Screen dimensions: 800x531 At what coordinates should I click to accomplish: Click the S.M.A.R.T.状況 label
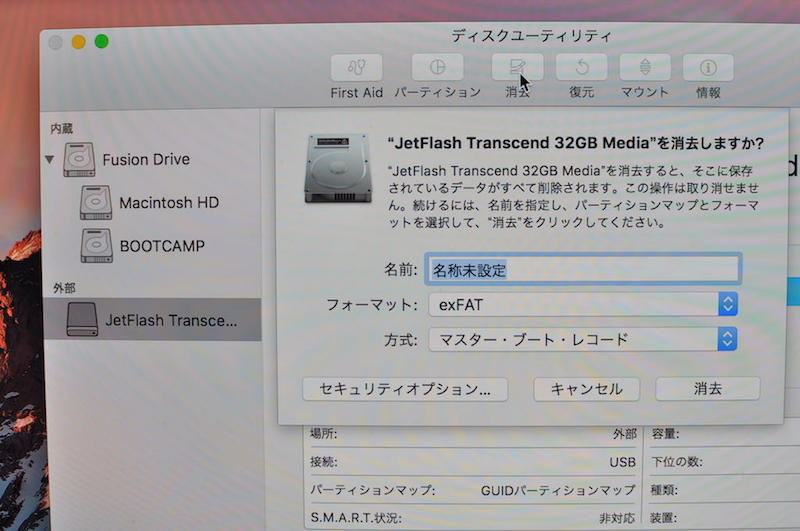pyautogui.click(x=356, y=518)
